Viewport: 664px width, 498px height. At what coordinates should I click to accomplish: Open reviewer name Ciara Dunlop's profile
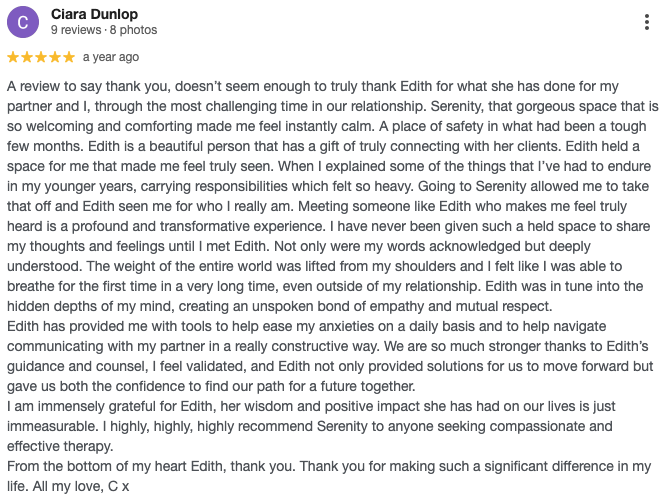(94, 14)
